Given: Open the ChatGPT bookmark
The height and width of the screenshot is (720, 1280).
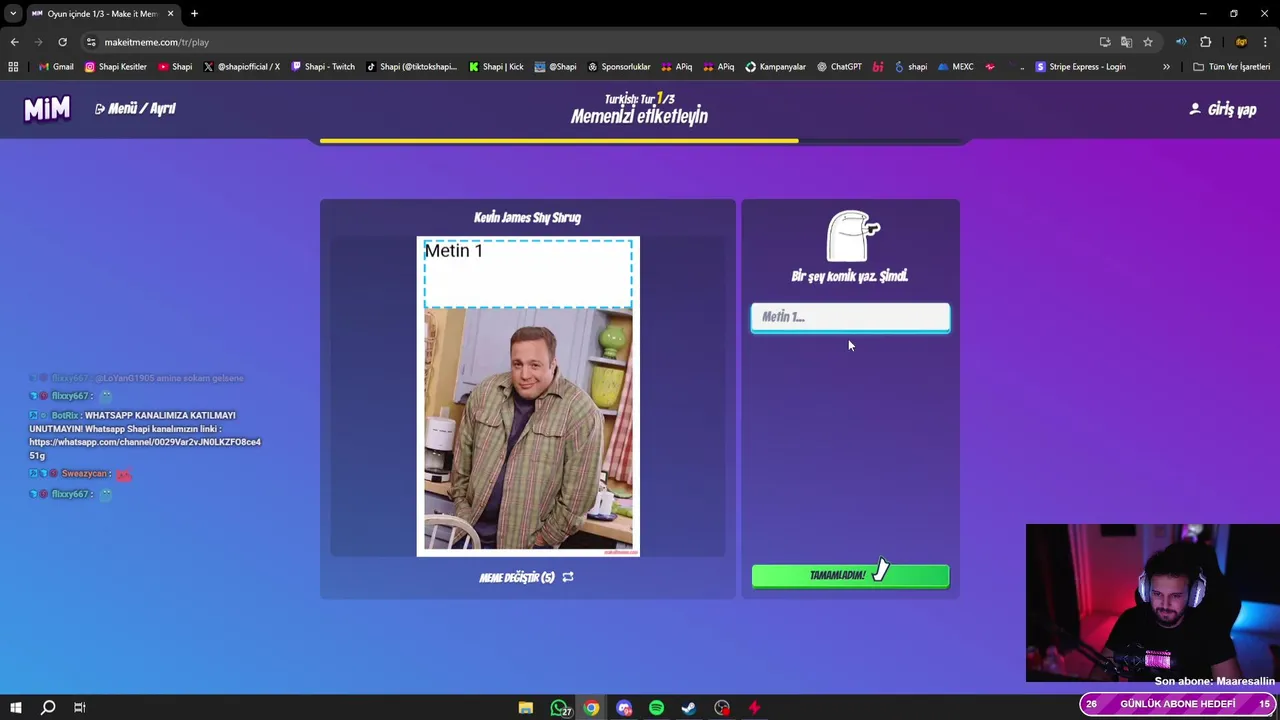Looking at the screenshot, I should tap(839, 67).
